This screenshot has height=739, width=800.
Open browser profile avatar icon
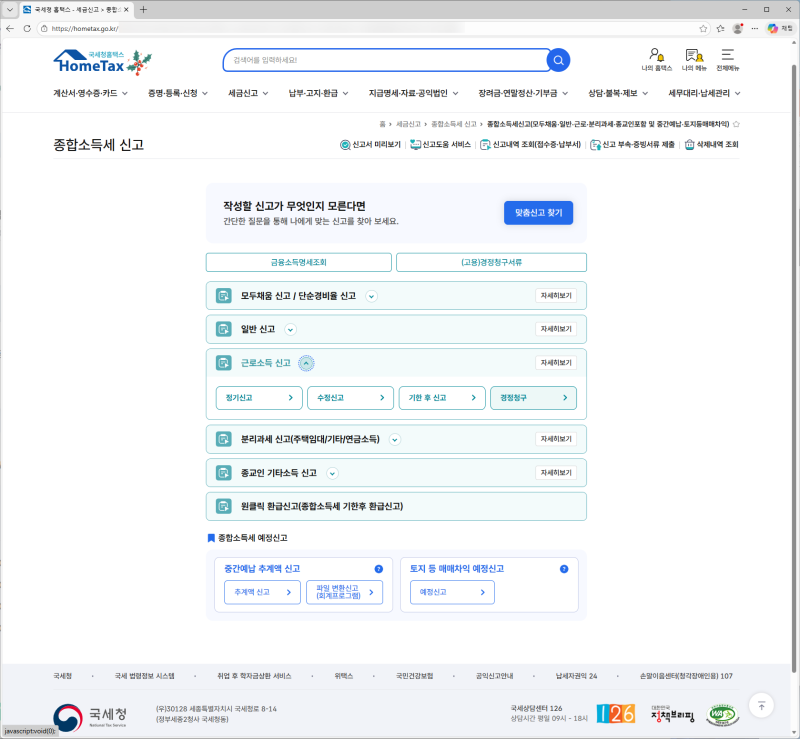(737, 29)
